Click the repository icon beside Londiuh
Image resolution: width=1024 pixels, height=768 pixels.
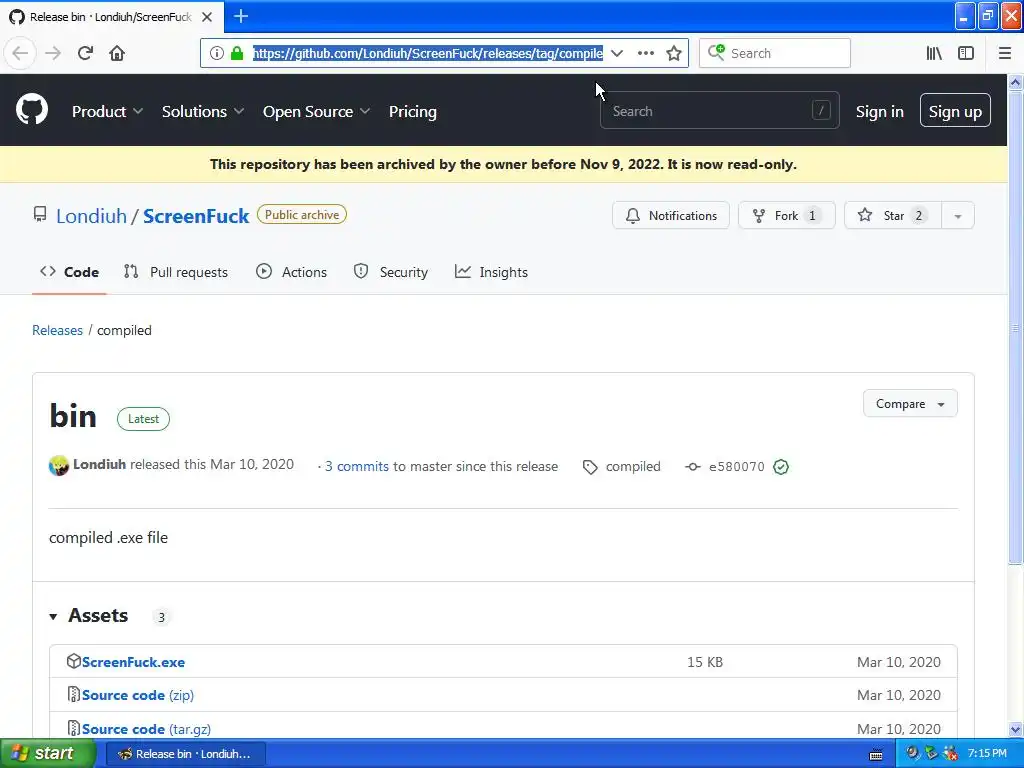[40, 214]
